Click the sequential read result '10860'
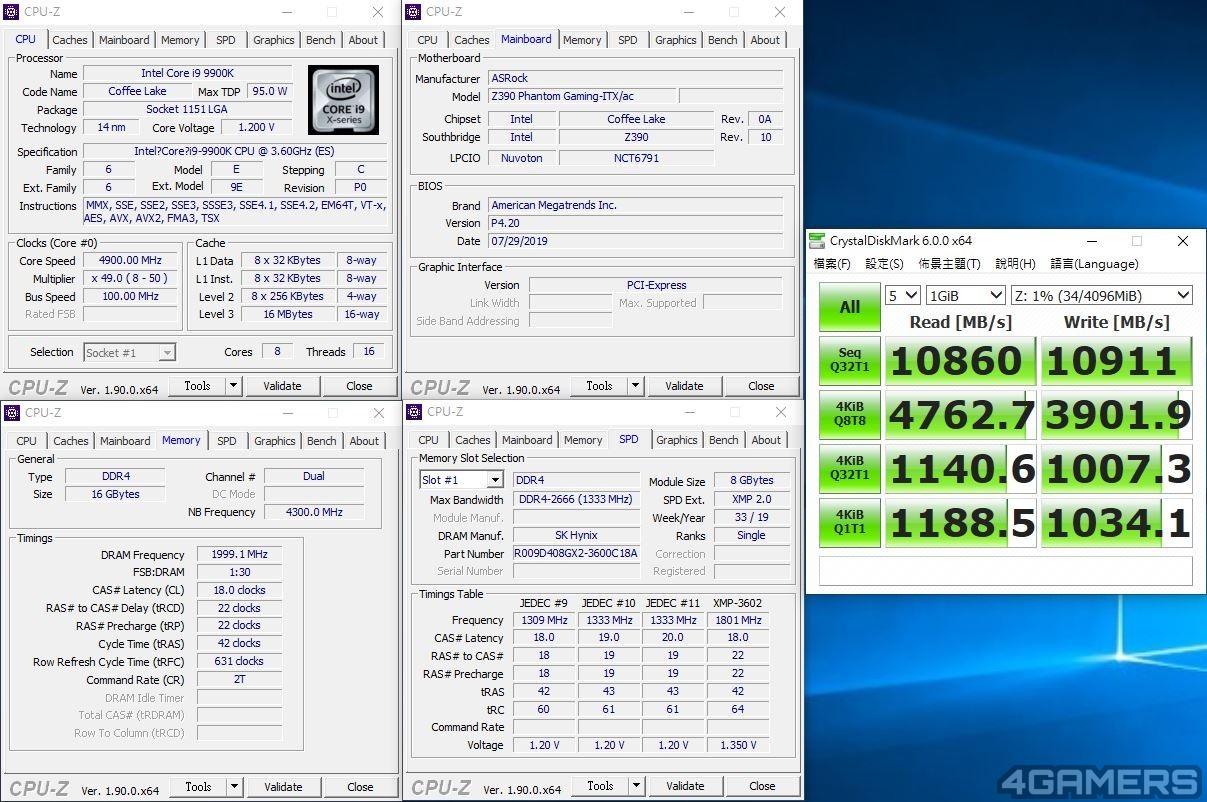The height and width of the screenshot is (802, 1207). (959, 361)
